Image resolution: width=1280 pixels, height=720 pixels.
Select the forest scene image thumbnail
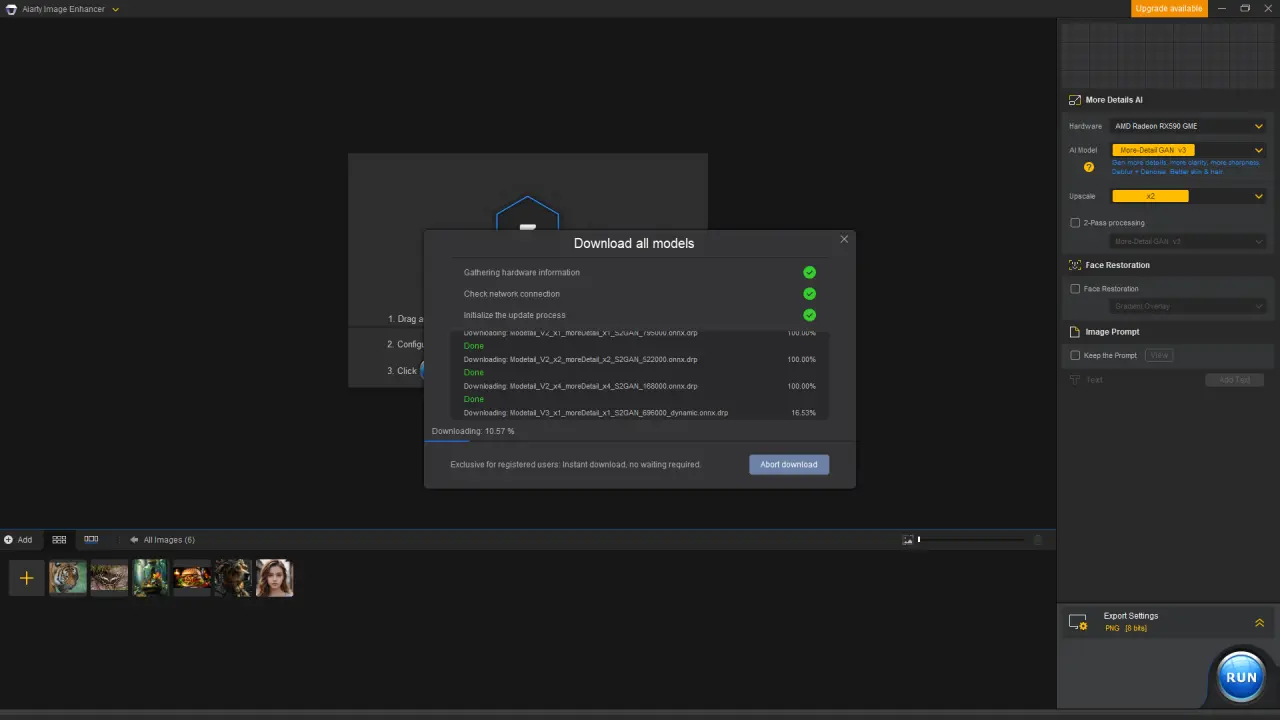150,578
